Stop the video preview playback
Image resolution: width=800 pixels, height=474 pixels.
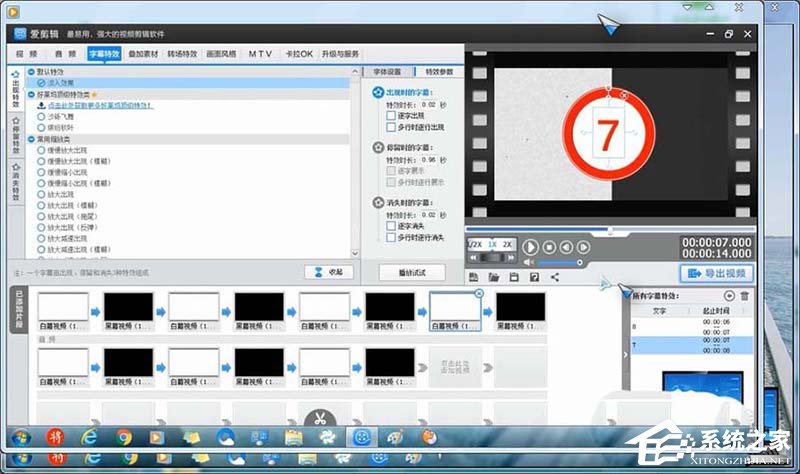(x=549, y=247)
